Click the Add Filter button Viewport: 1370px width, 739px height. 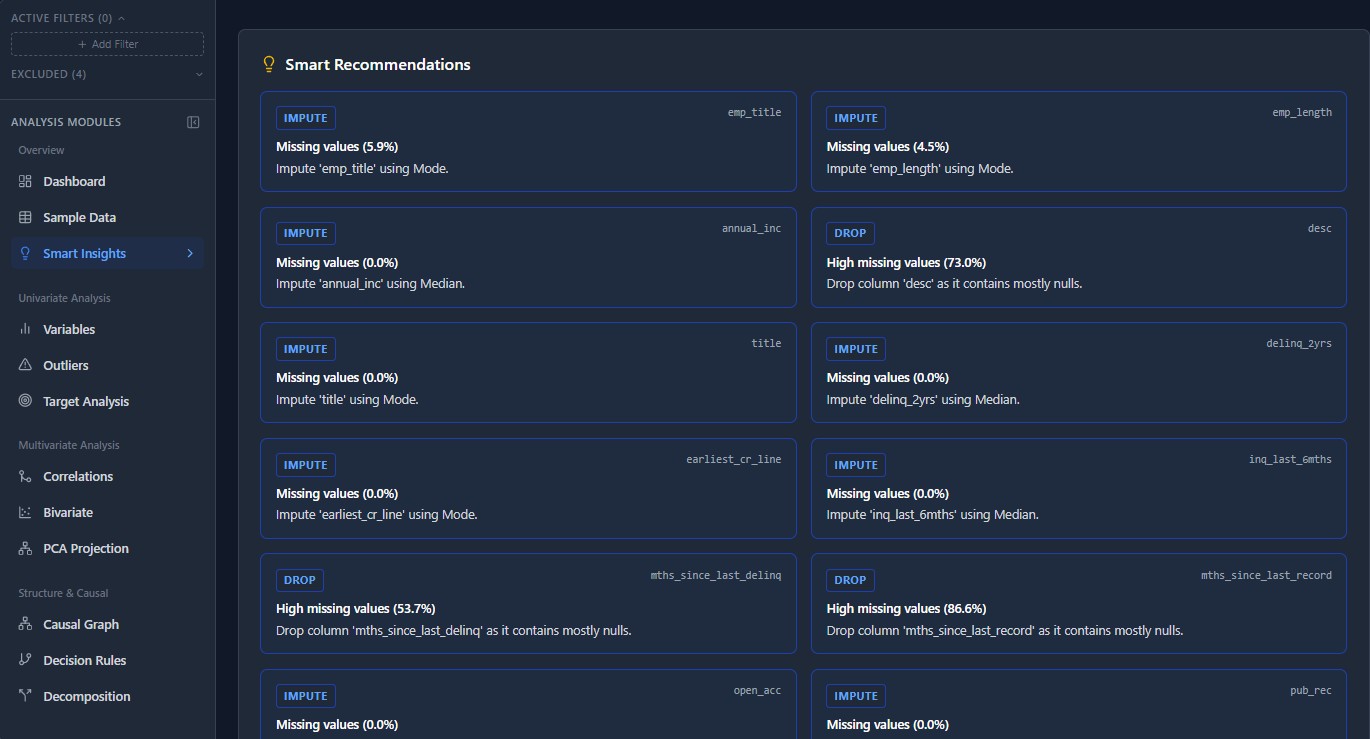pos(107,44)
